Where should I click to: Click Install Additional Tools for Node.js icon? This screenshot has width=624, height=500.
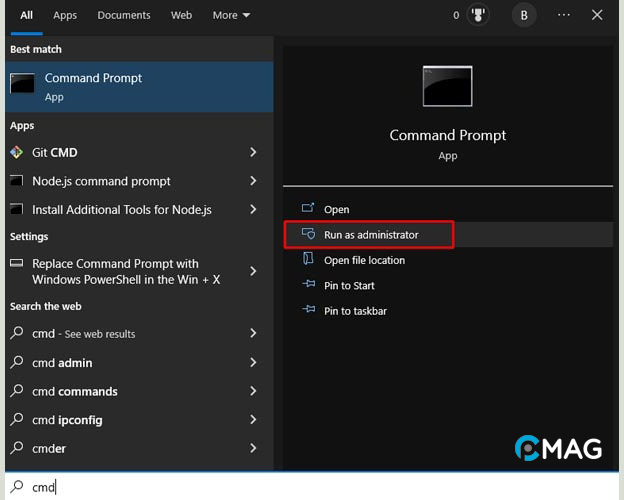pos(17,209)
